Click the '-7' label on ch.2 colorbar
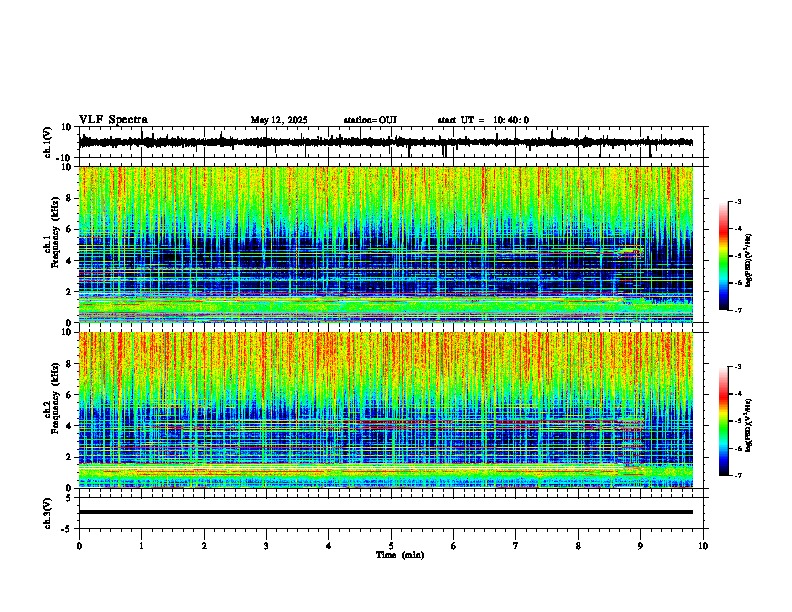Viewport: 792px width, 612px height. [x=738, y=475]
